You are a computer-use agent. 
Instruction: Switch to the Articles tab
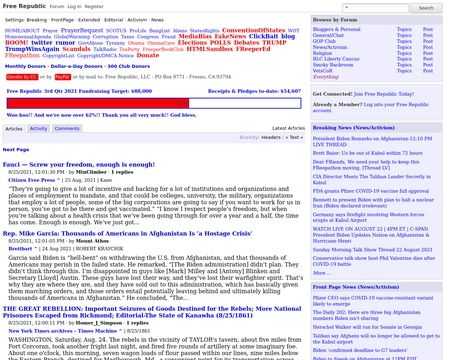coord(14,129)
